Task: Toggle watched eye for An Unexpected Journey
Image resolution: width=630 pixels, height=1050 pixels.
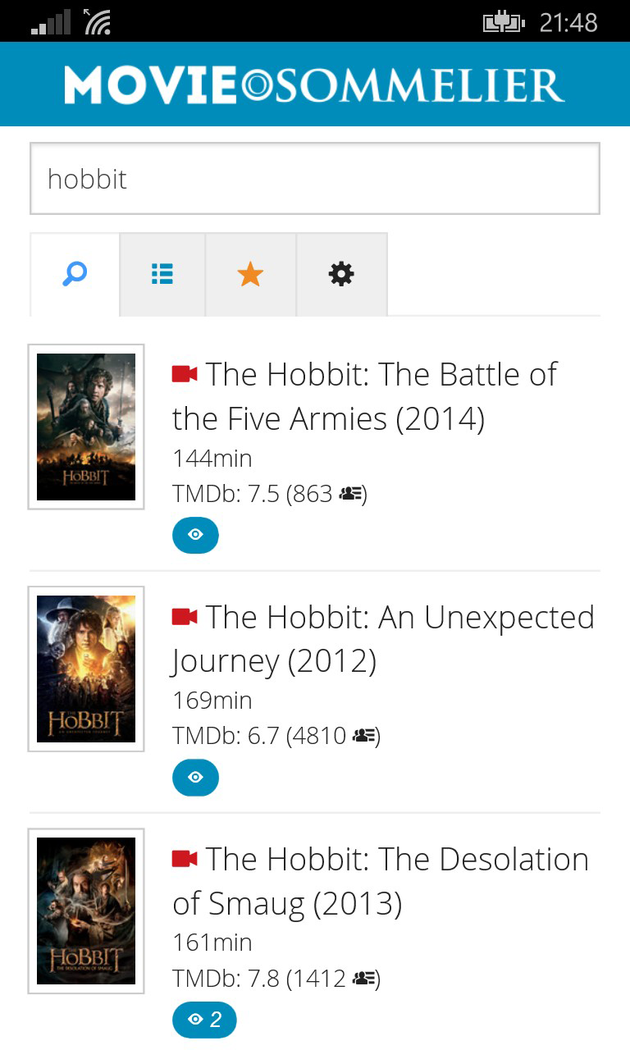Action: 195,777
